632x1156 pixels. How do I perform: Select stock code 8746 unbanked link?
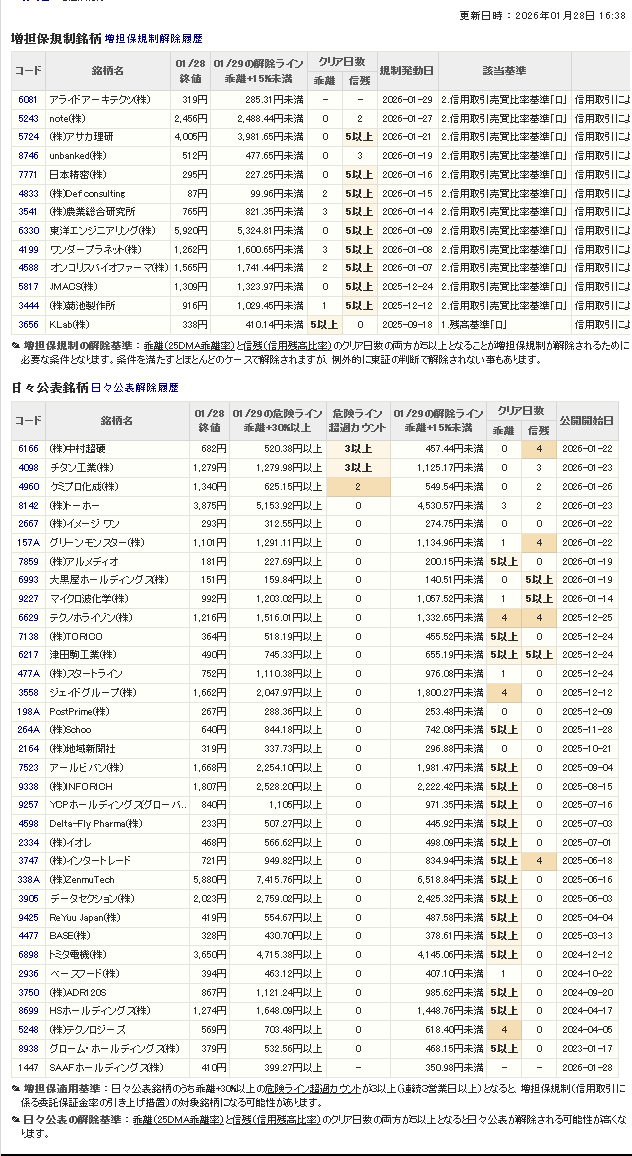[x=28, y=156]
